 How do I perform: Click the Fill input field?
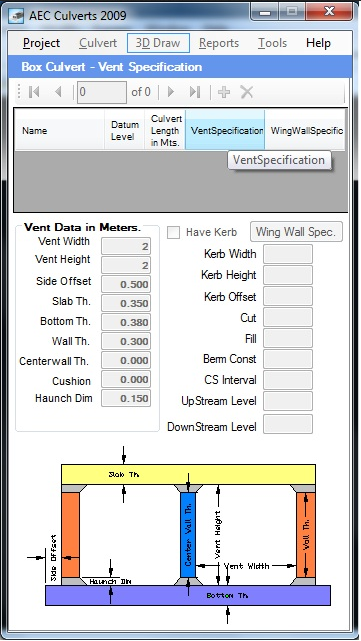pos(288,338)
